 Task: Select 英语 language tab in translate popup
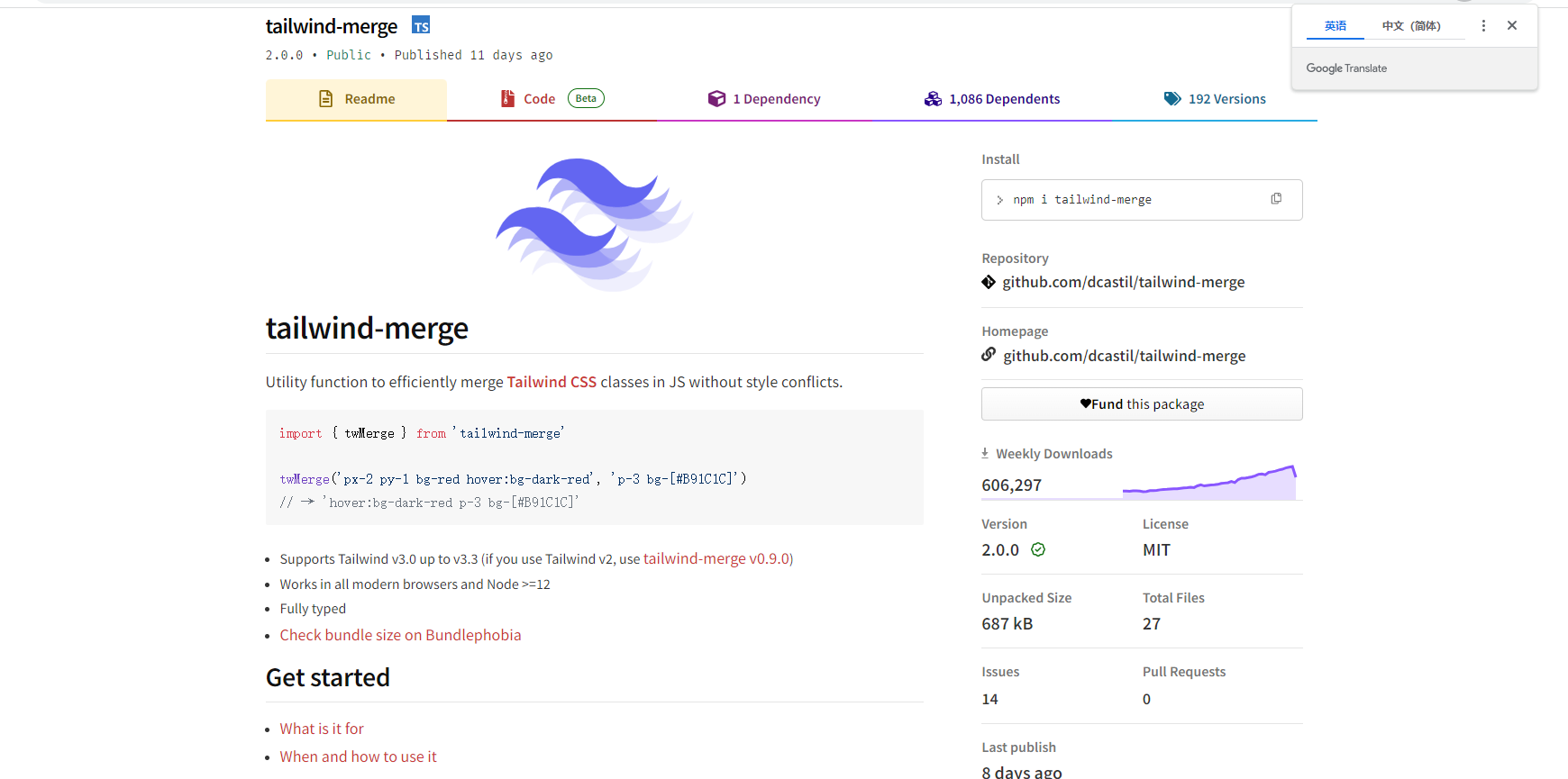pyautogui.click(x=1336, y=26)
